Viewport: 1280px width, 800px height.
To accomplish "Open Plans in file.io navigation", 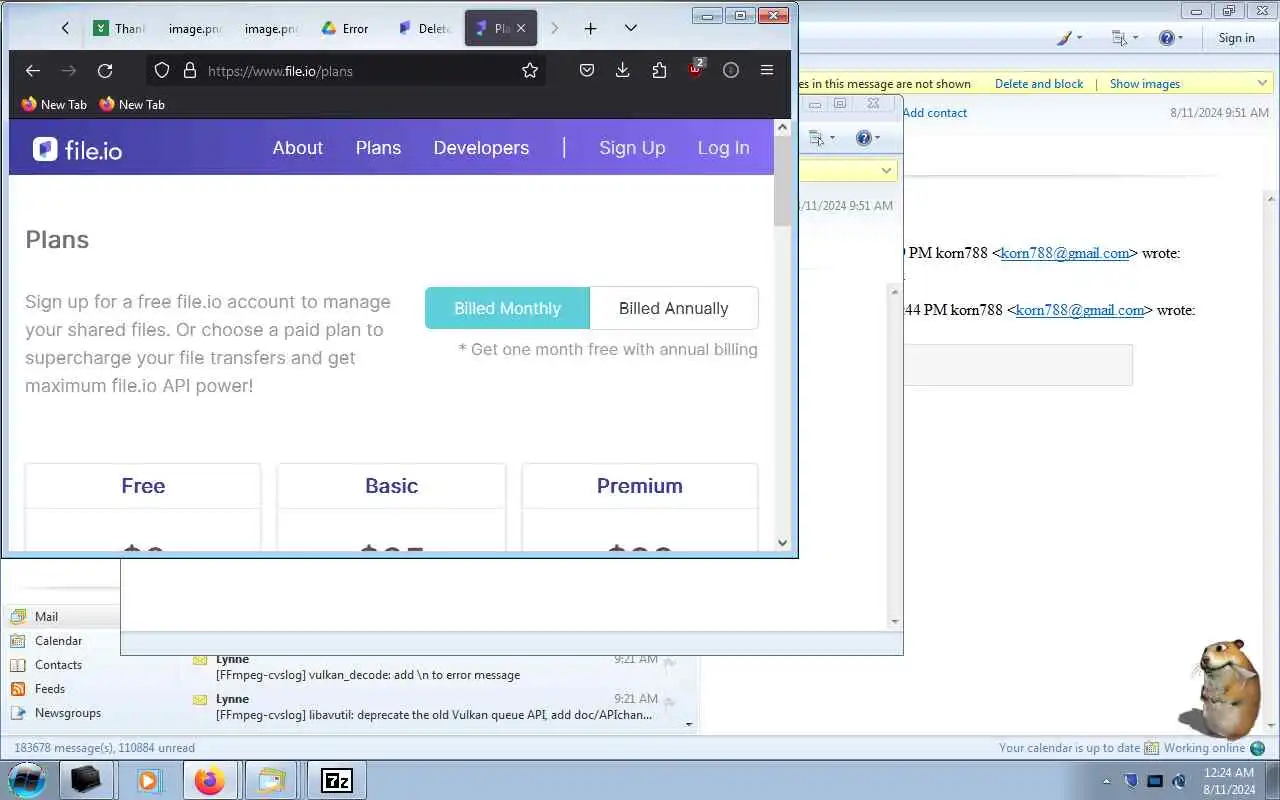I will [x=378, y=148].
